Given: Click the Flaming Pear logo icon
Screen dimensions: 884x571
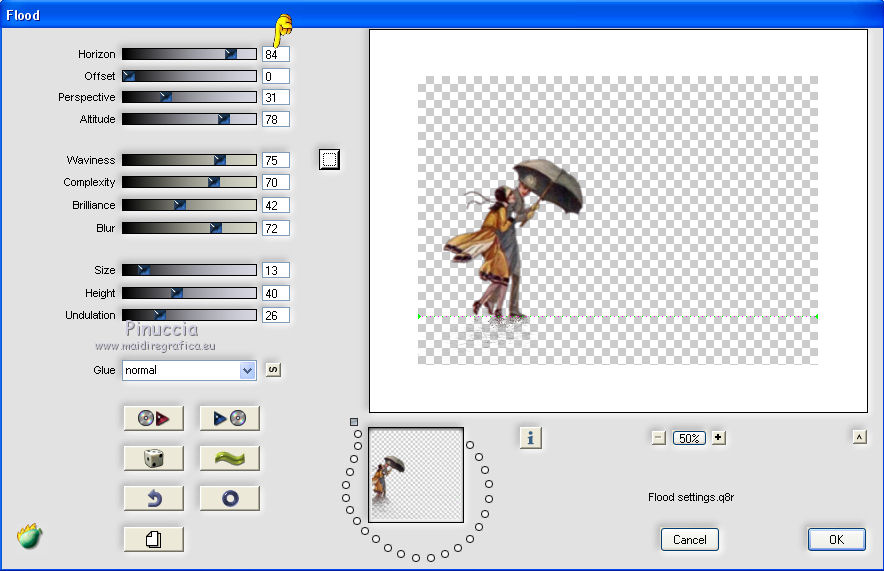Looking at the screenshot, I should 29,535.
